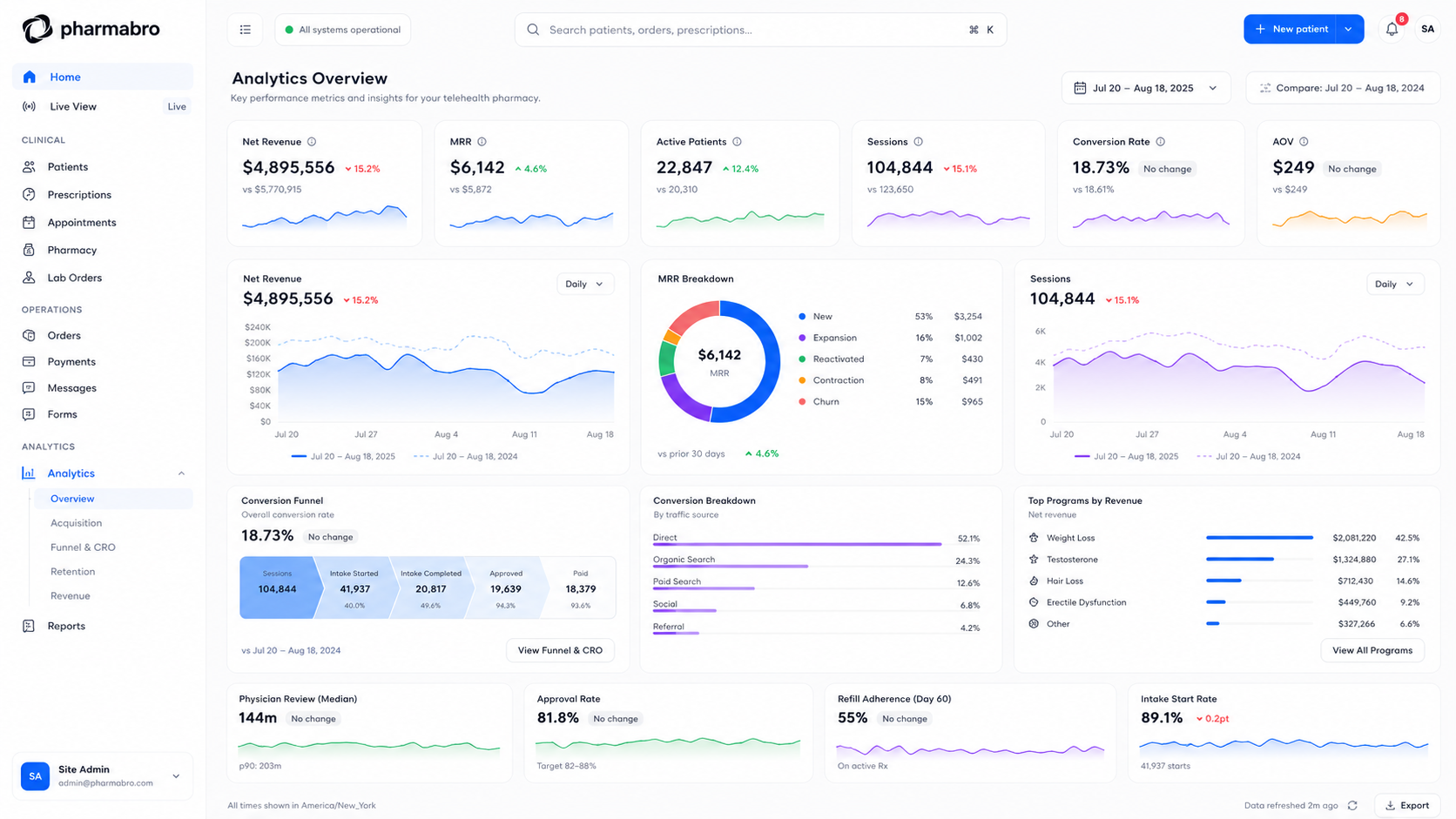Screen dimensions: 1456x819
Task: Click the View All Programs button
Action: click(1372, 650)
